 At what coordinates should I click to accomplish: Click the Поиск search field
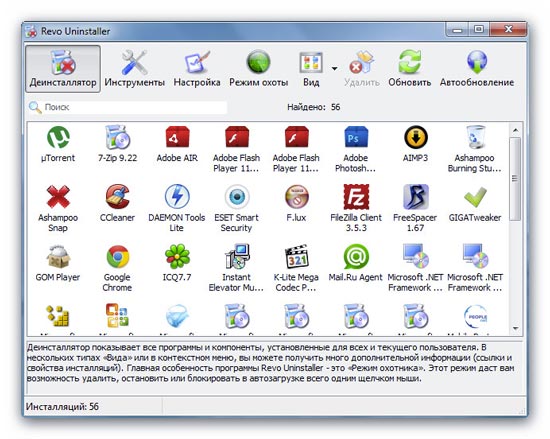point(135,107)
